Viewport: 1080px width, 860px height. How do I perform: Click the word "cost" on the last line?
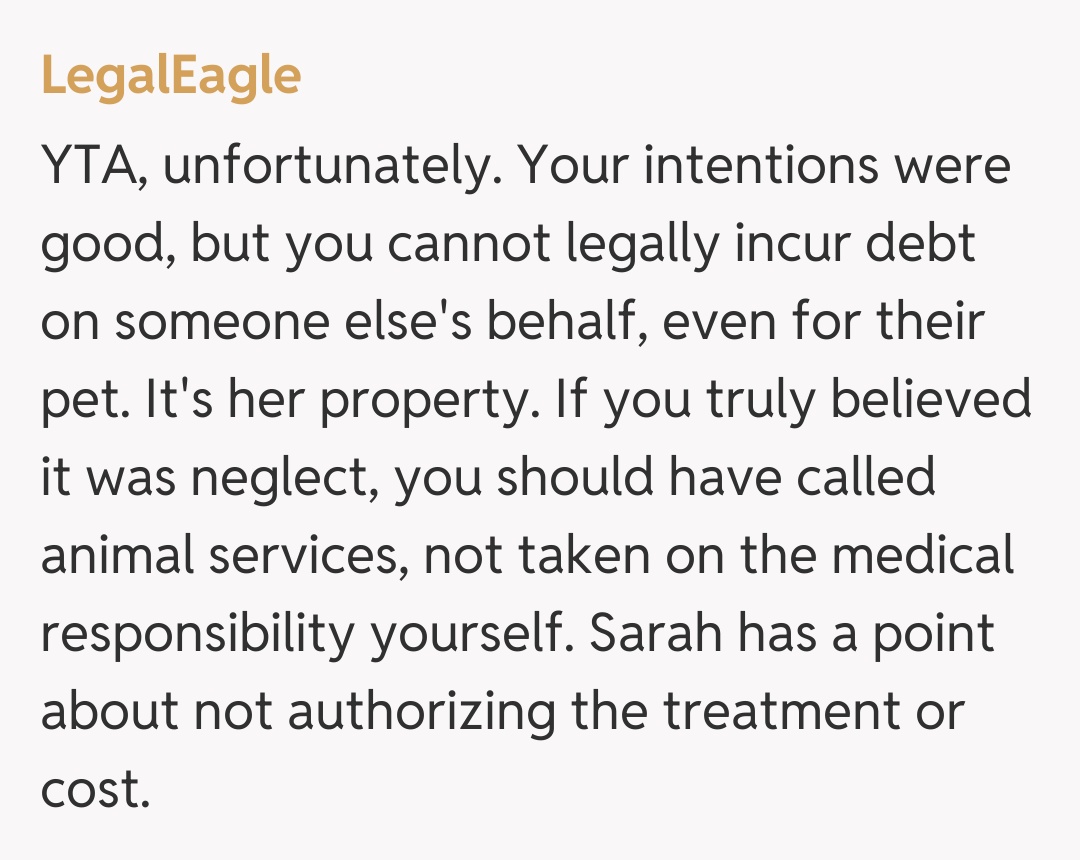(94, 790)
